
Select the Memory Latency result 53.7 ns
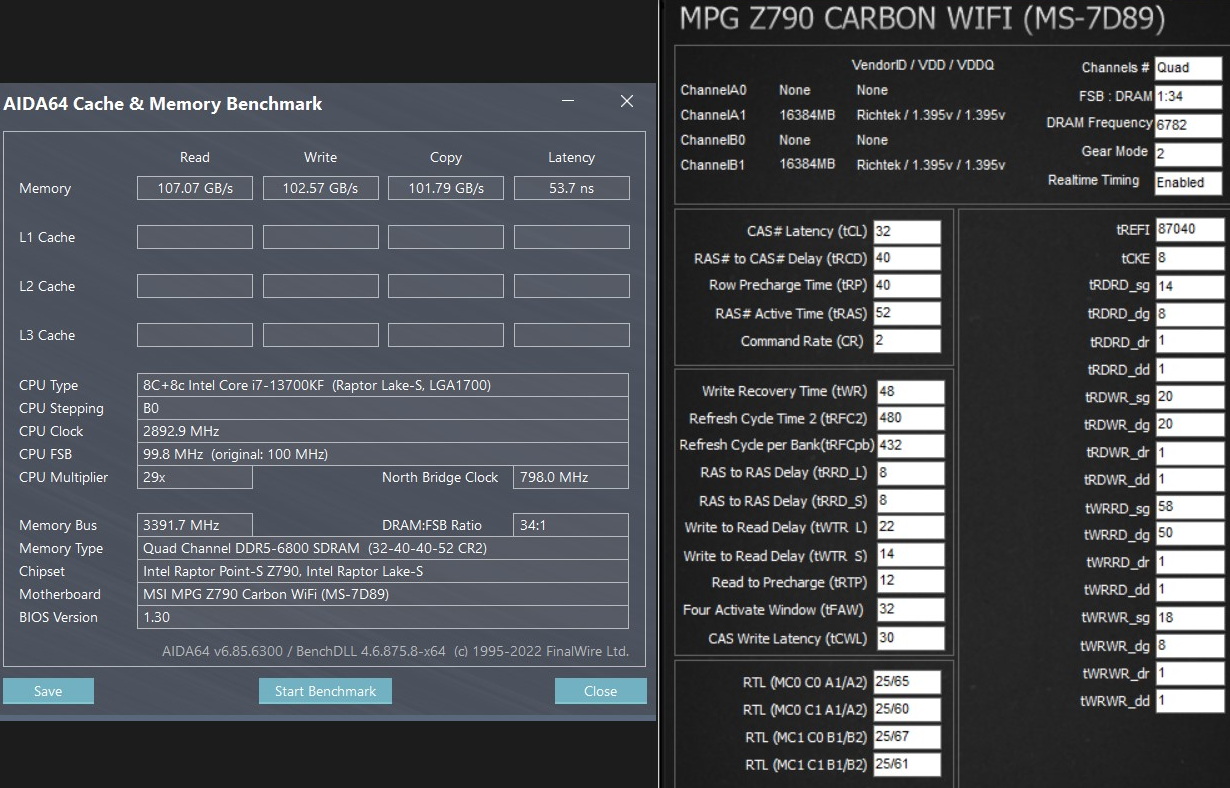(x=571, y=188)
